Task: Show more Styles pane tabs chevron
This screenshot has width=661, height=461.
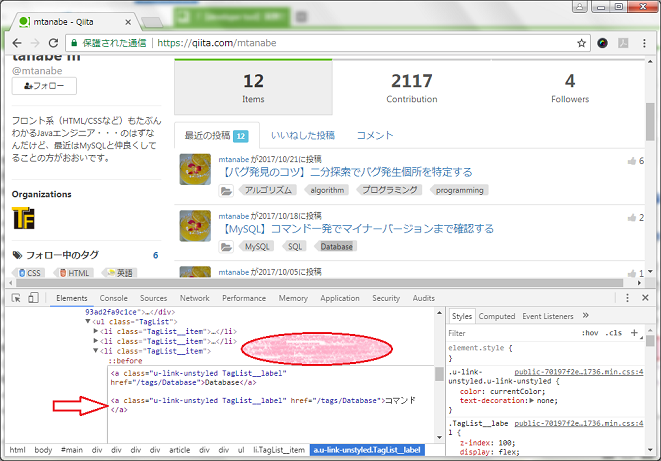Action: coord(586,316)
